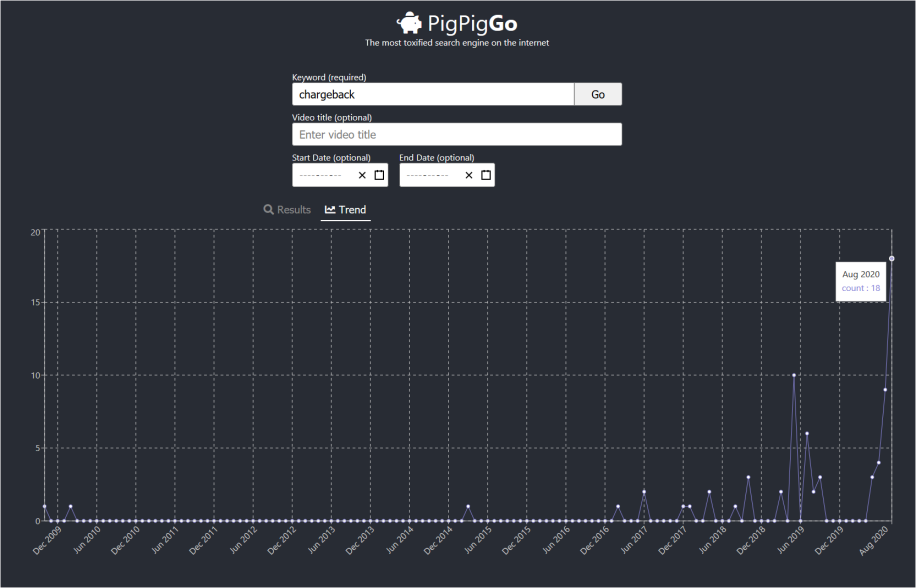This screenshot has width=916, height=588.
Task: Click the y-axis value 20
Action: pyautogui.click(x=35, y=232)
